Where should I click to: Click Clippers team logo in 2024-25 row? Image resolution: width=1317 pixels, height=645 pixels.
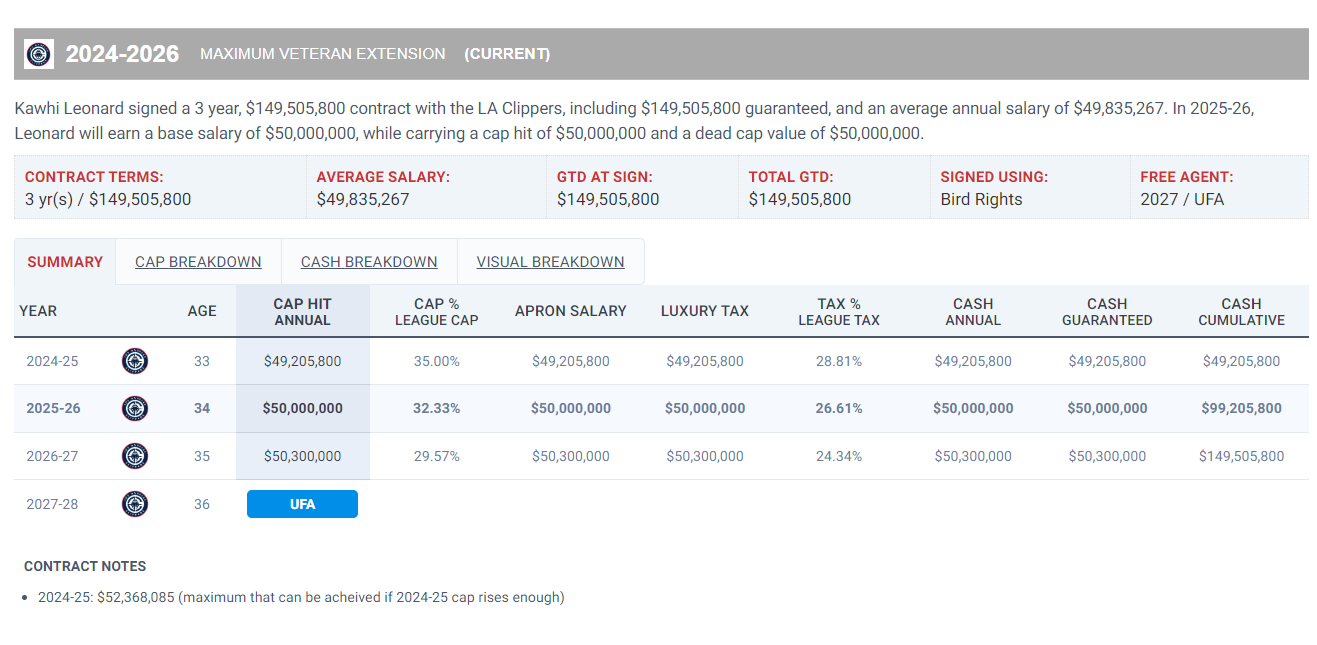[x=135, y=361]
